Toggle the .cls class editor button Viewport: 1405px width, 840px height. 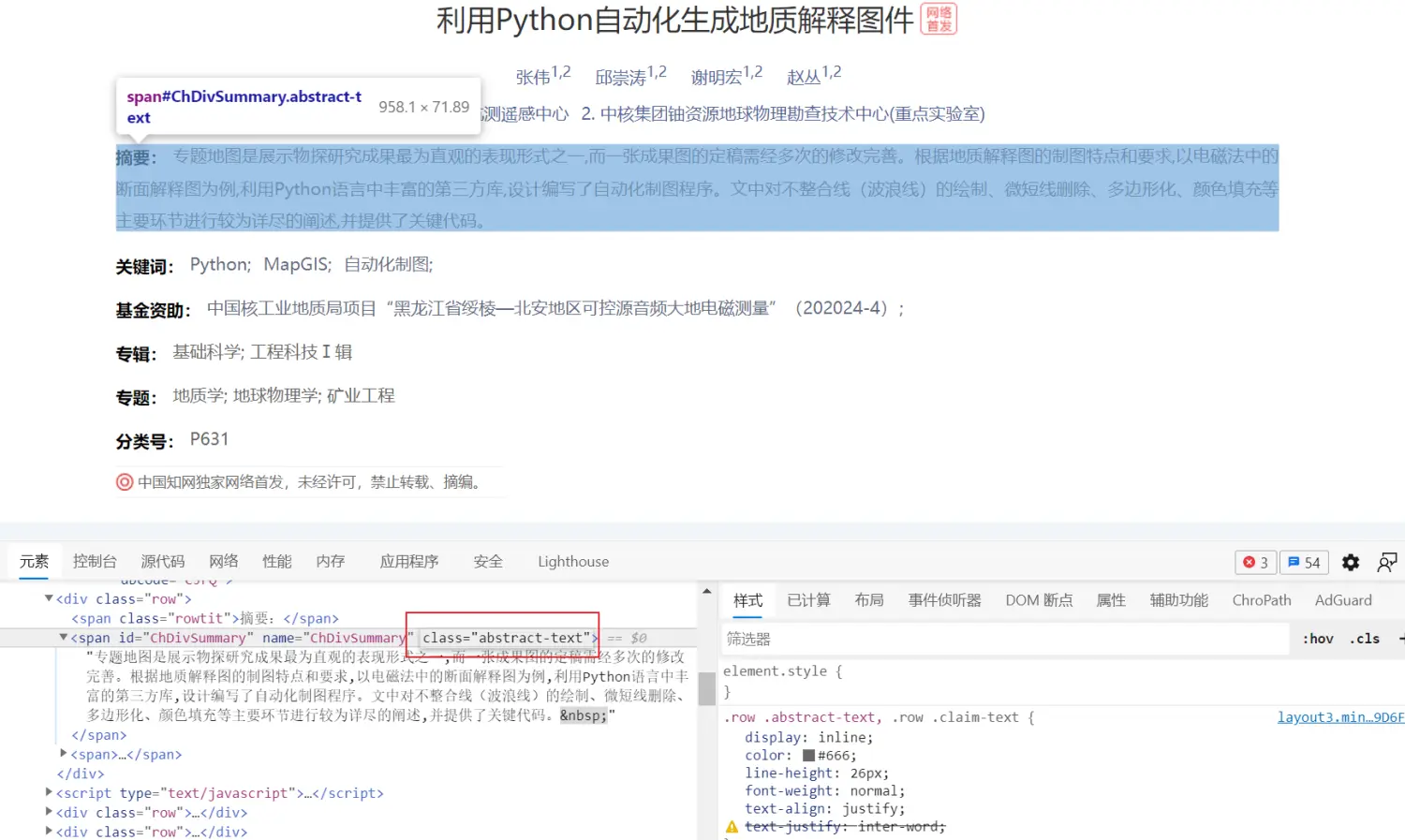click(1365, 639)
